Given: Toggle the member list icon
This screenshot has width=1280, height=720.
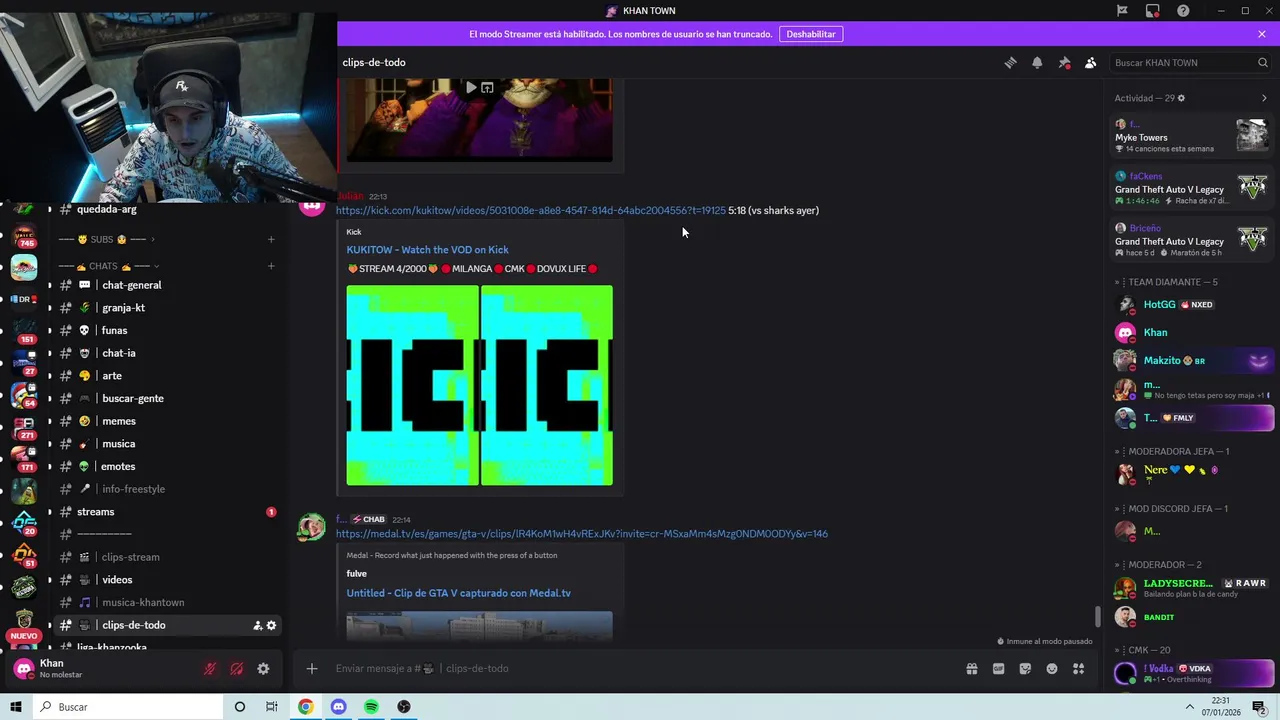Looking at the screenshot, I should pyautogui.click(x=1091, y=62).
